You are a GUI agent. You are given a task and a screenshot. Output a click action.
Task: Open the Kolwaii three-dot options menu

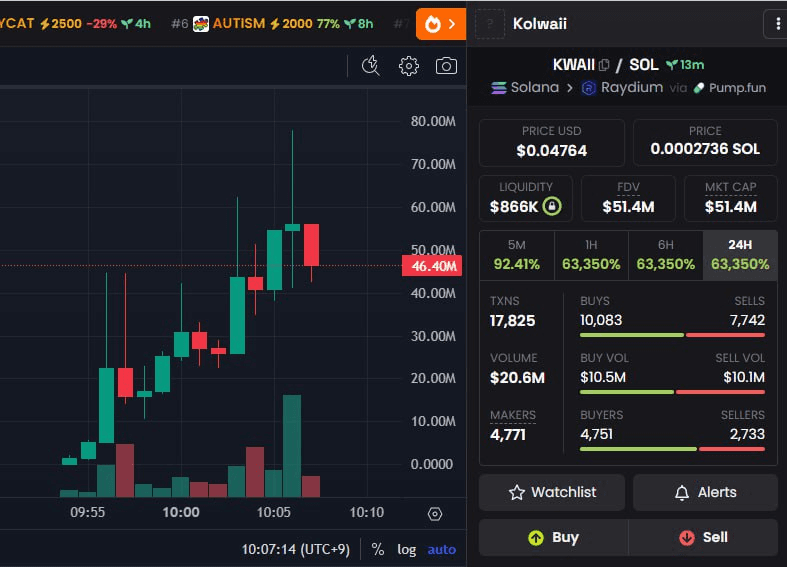[x=777, y=24]
